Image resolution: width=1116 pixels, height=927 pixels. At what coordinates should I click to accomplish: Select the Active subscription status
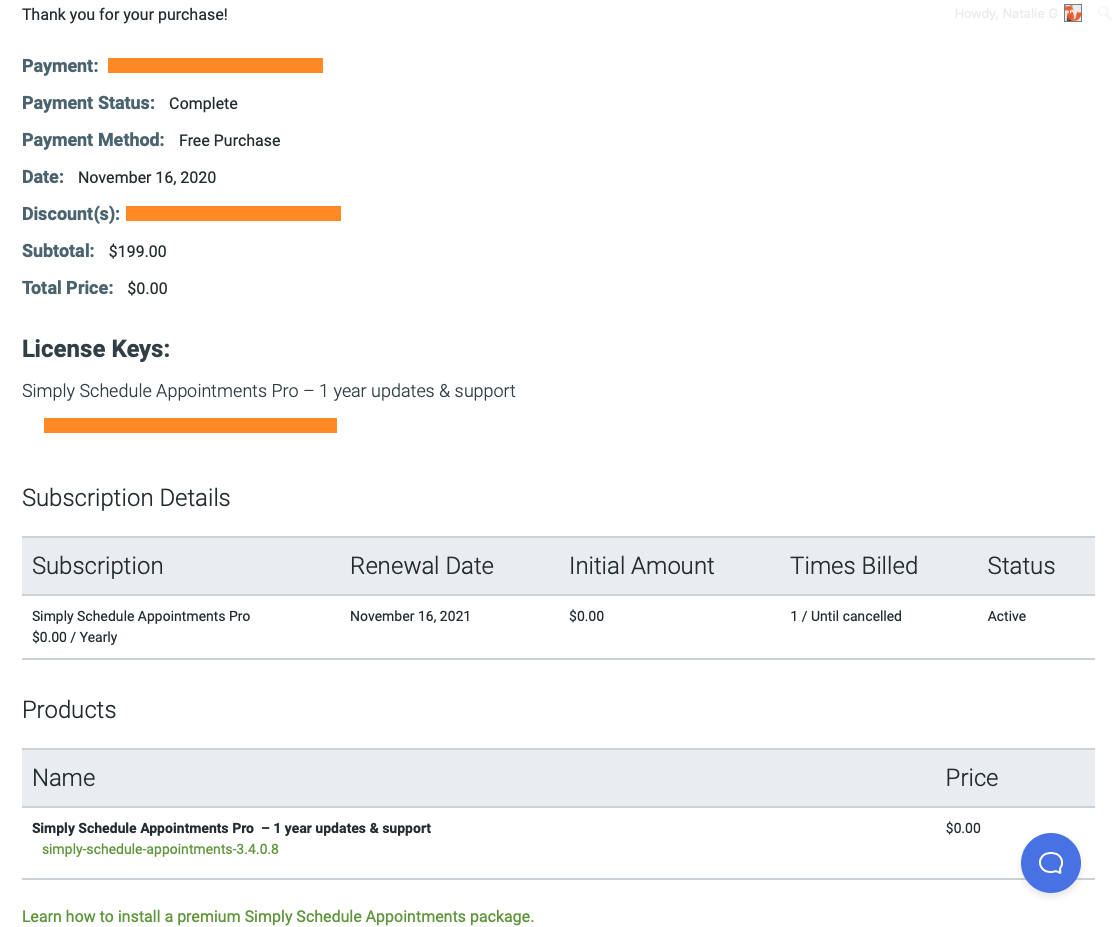[1006, 616]
